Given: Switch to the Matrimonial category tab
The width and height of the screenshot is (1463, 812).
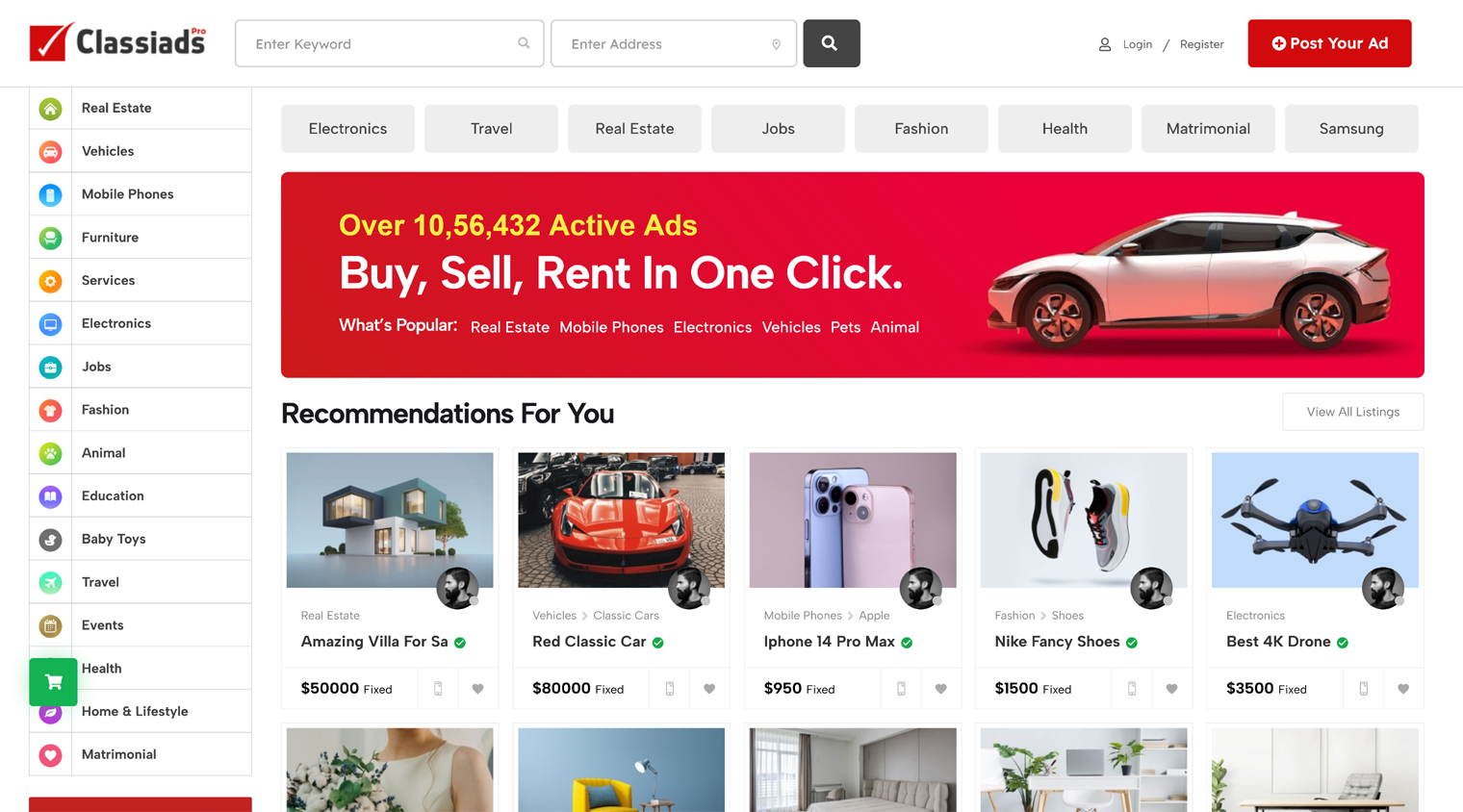Looking at the screenshot, I should click(x=1208, y=129).
